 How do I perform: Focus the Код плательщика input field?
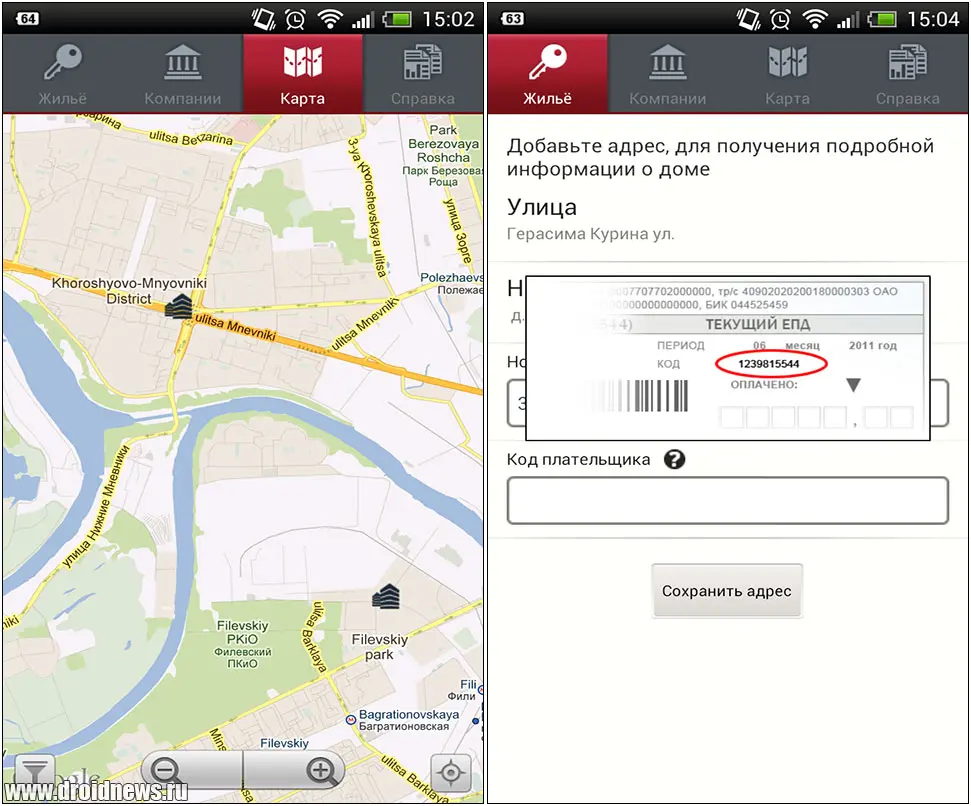pos(728,500)
